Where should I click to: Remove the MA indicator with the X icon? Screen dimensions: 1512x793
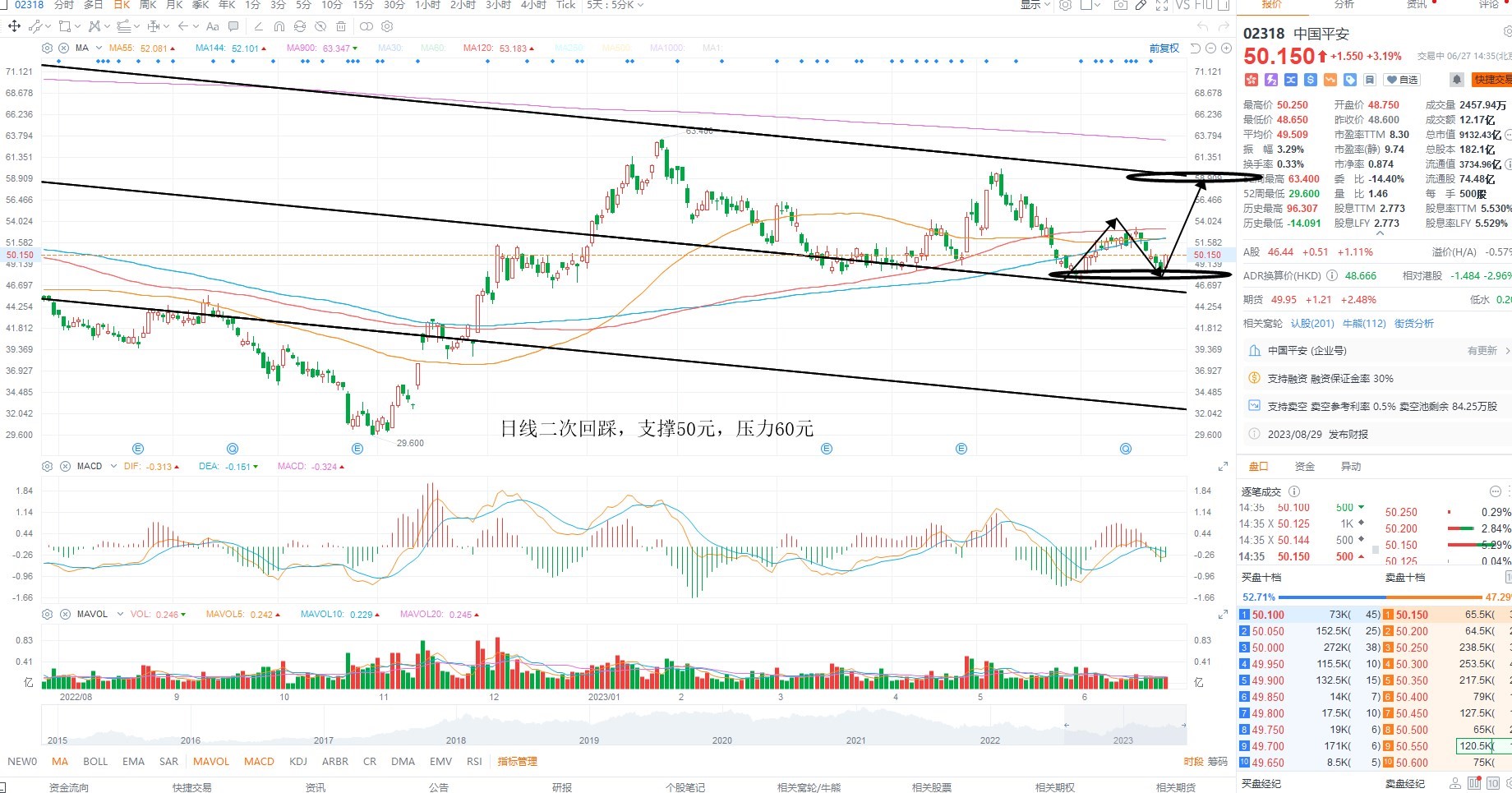tap(63, 48)
